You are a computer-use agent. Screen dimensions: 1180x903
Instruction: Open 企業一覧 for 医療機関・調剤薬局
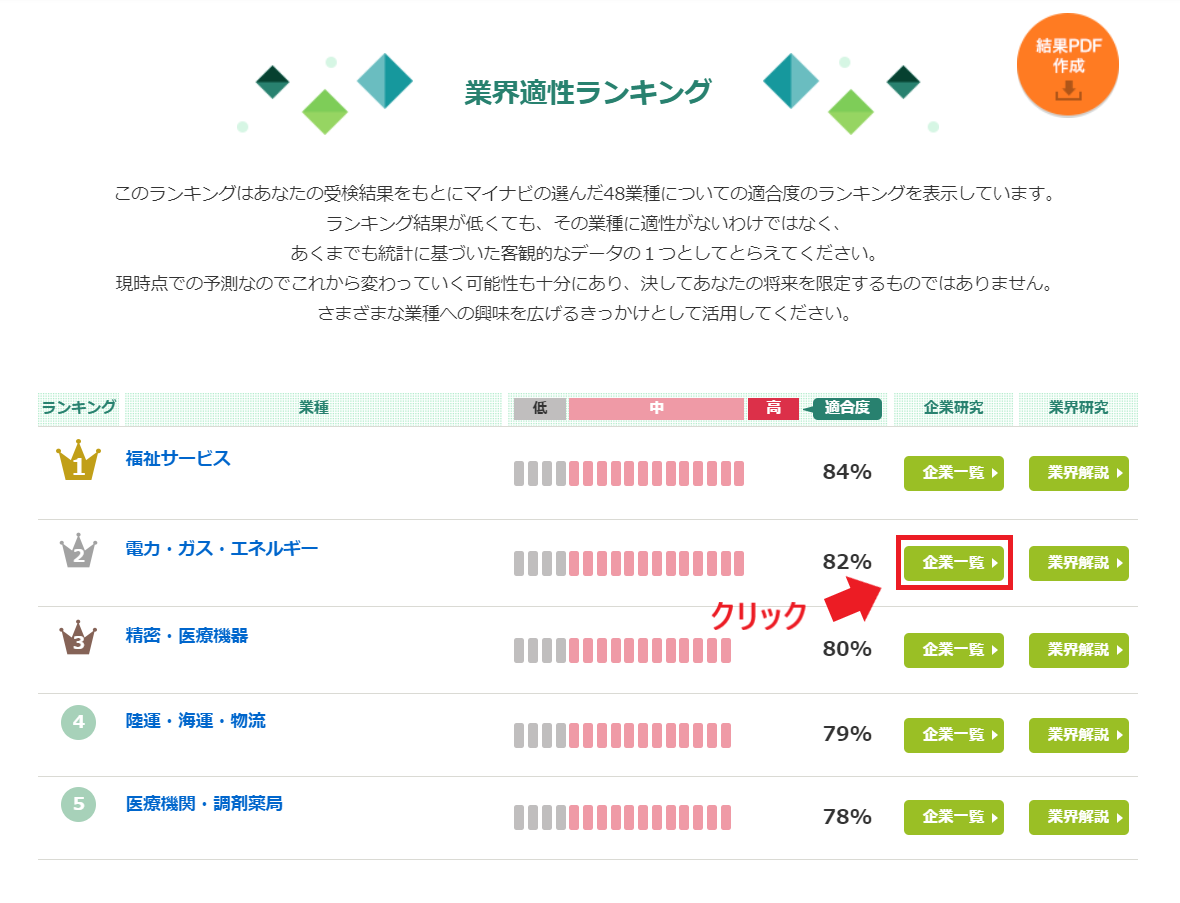click(953, 817)
